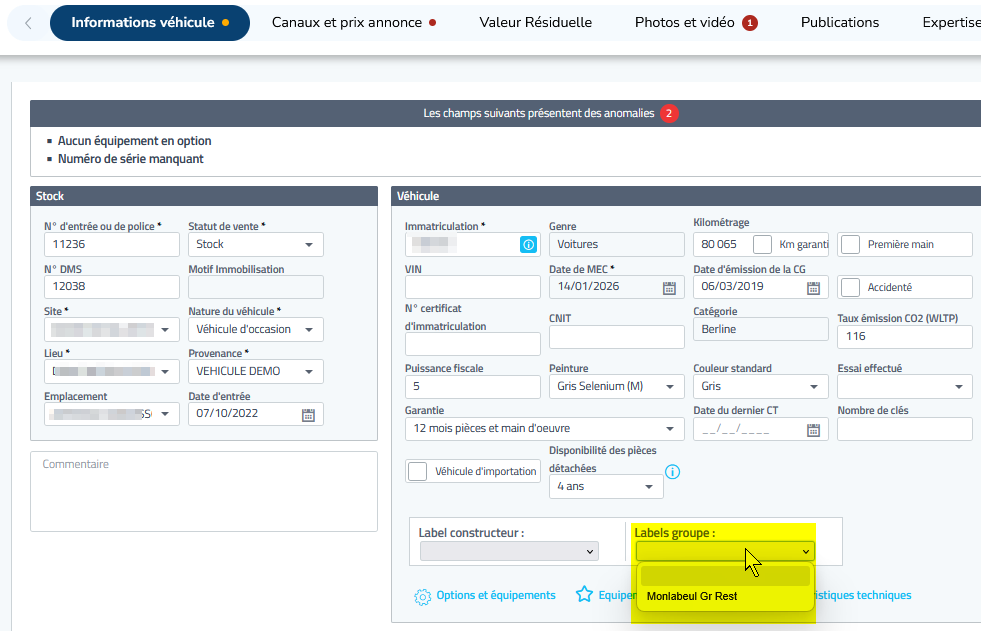This screenshot has height=631, width=981.
Task: Click the N° DMS field
Action: click(x=111, y=286)
